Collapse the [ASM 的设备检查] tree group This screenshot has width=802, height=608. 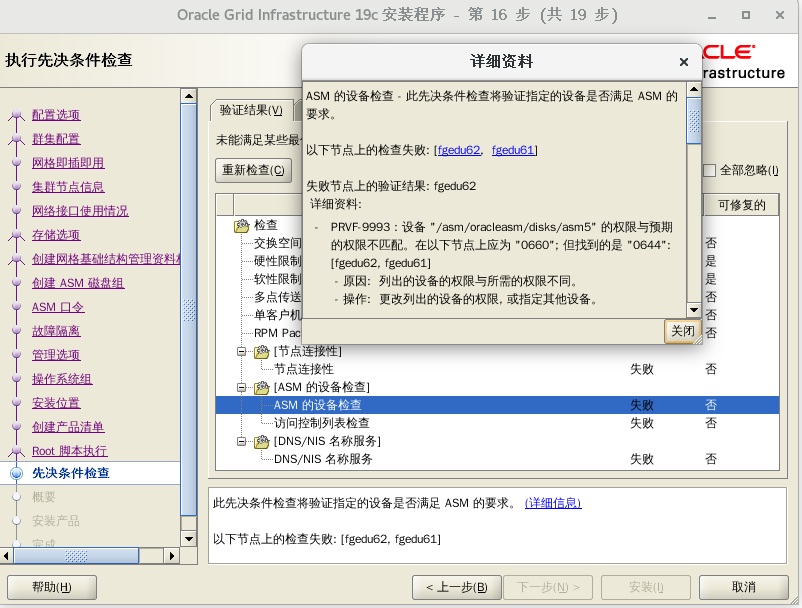point(241,388)
